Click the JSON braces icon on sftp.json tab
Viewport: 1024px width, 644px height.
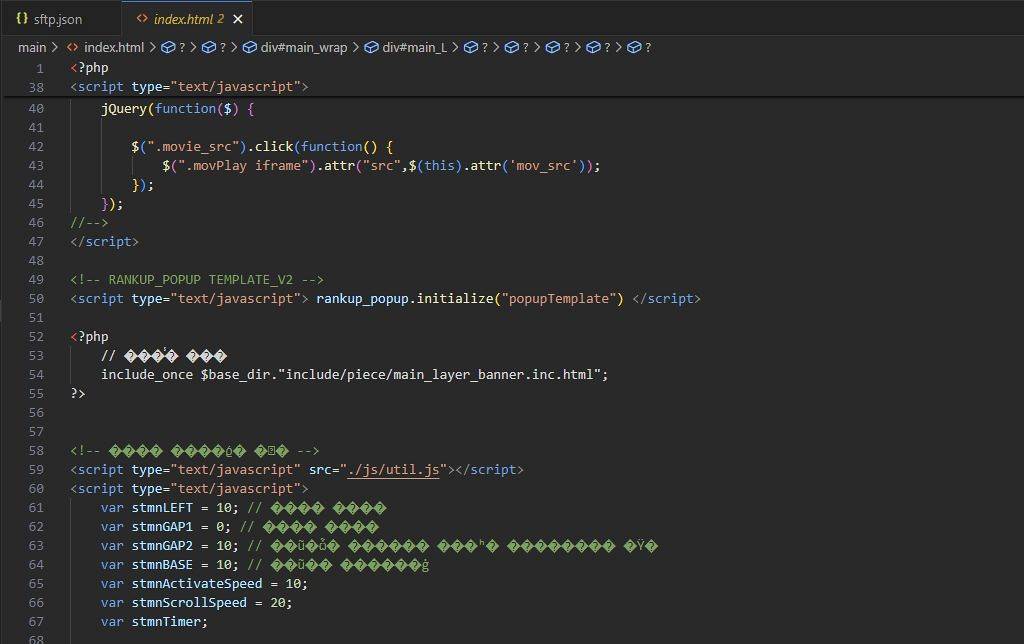[x=22, y=18]
